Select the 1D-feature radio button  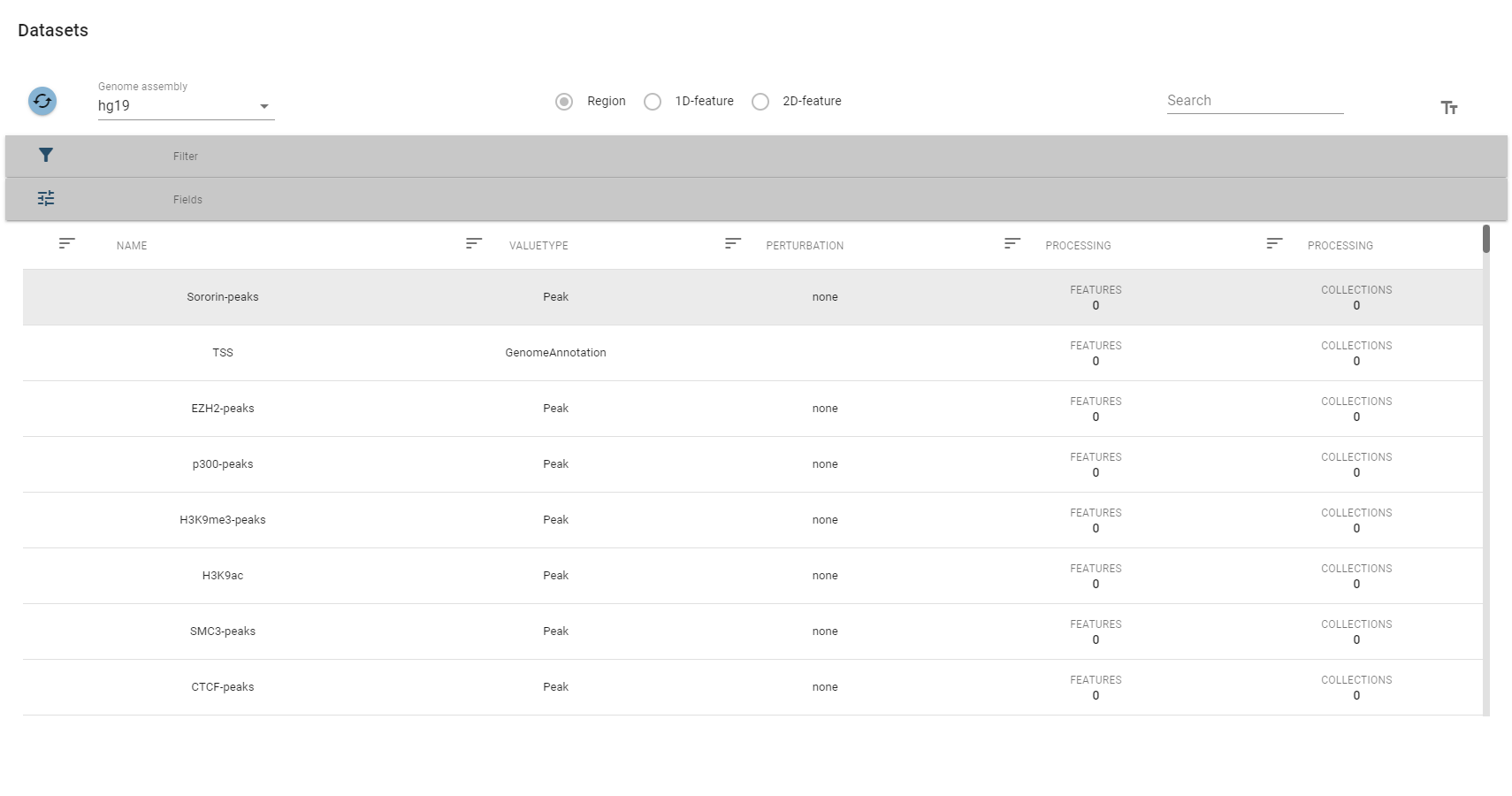(x=653, y=102)
